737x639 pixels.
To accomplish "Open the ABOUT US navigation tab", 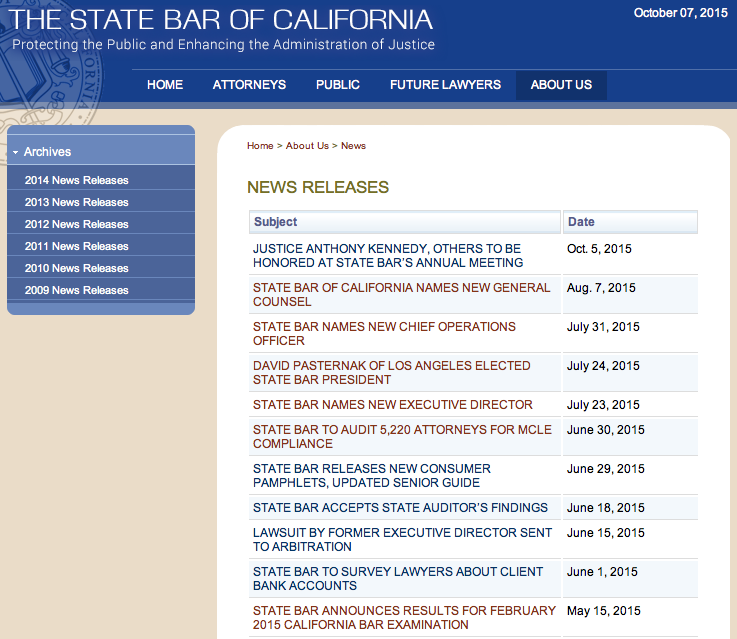I will pyautogui.click(x=561, y=85).
